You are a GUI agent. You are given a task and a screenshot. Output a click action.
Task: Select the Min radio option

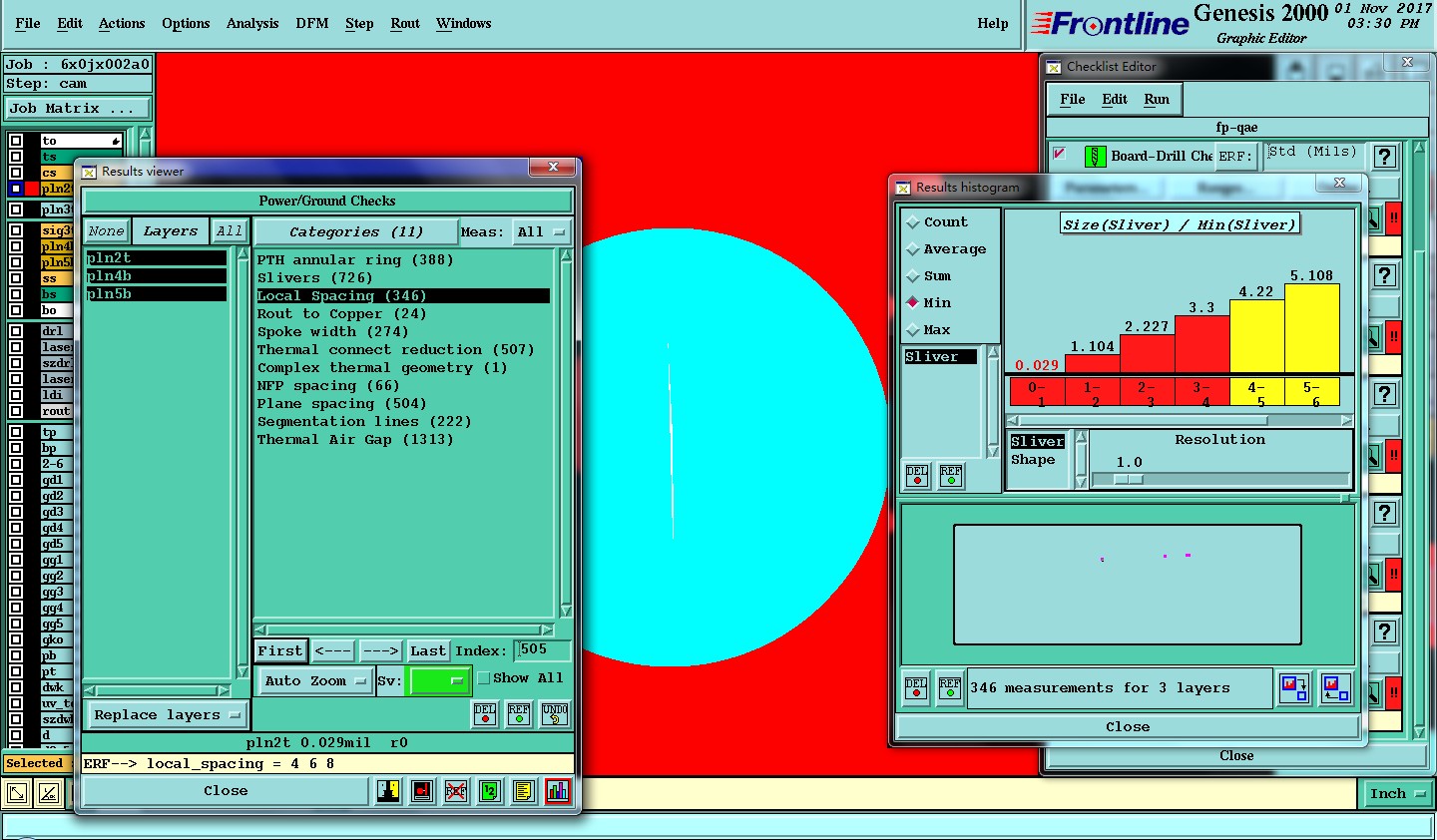(912, 303)
